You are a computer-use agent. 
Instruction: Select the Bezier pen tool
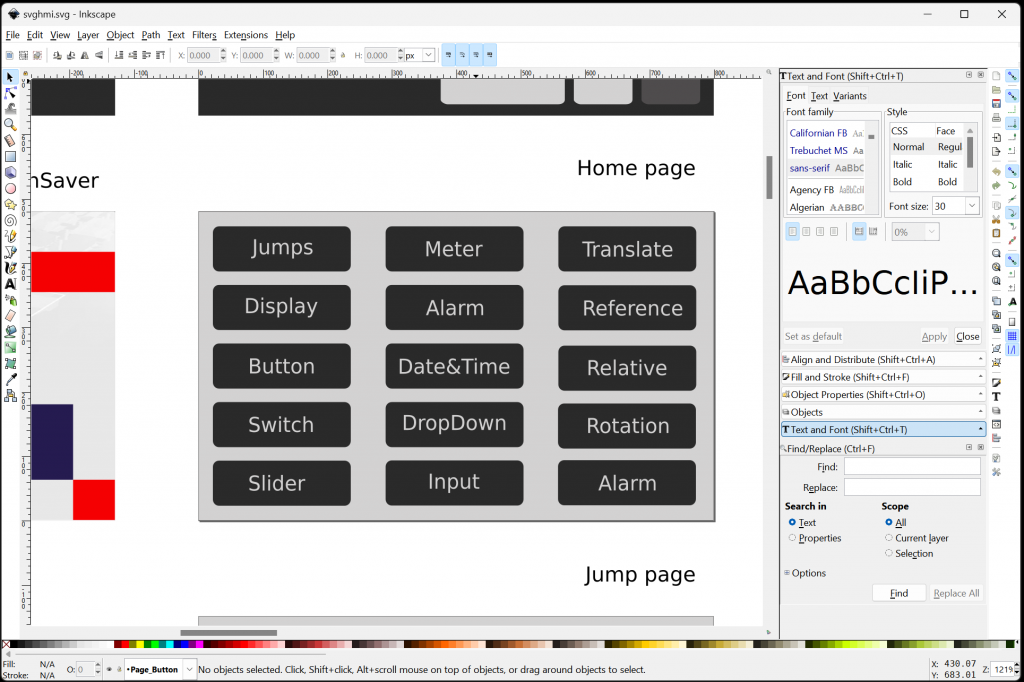(10, 252)
